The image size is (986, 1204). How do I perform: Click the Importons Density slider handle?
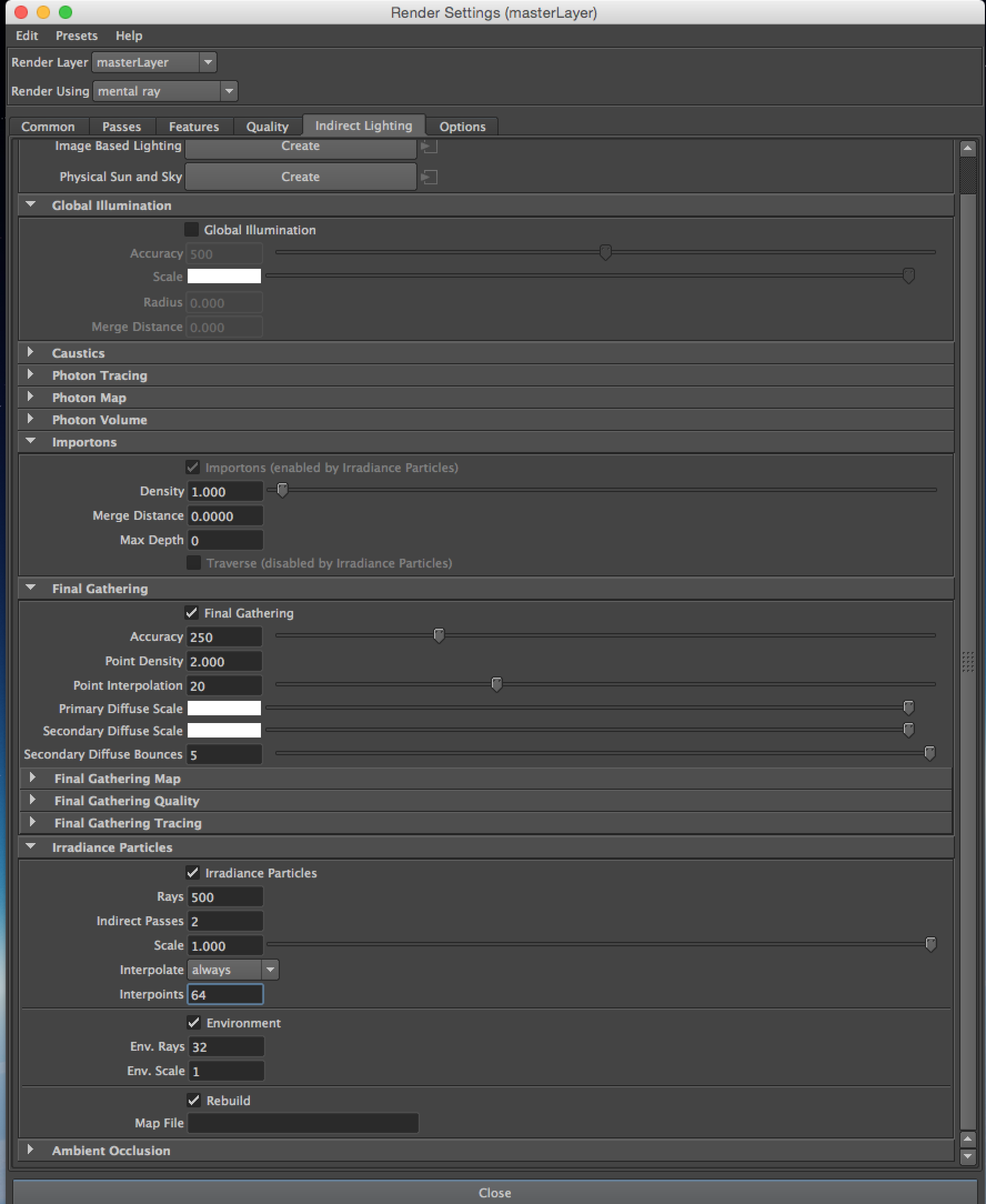282,490
